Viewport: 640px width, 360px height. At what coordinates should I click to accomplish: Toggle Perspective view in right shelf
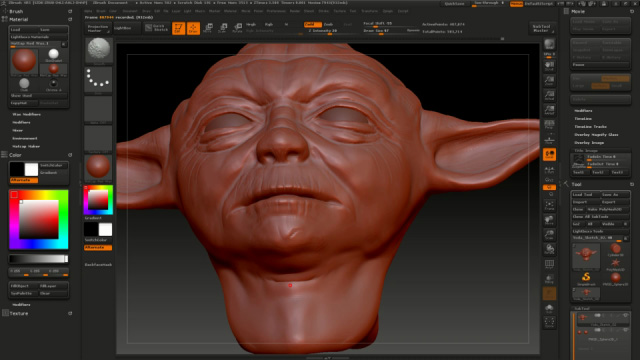pyautogui.click(x=549, y=125)
